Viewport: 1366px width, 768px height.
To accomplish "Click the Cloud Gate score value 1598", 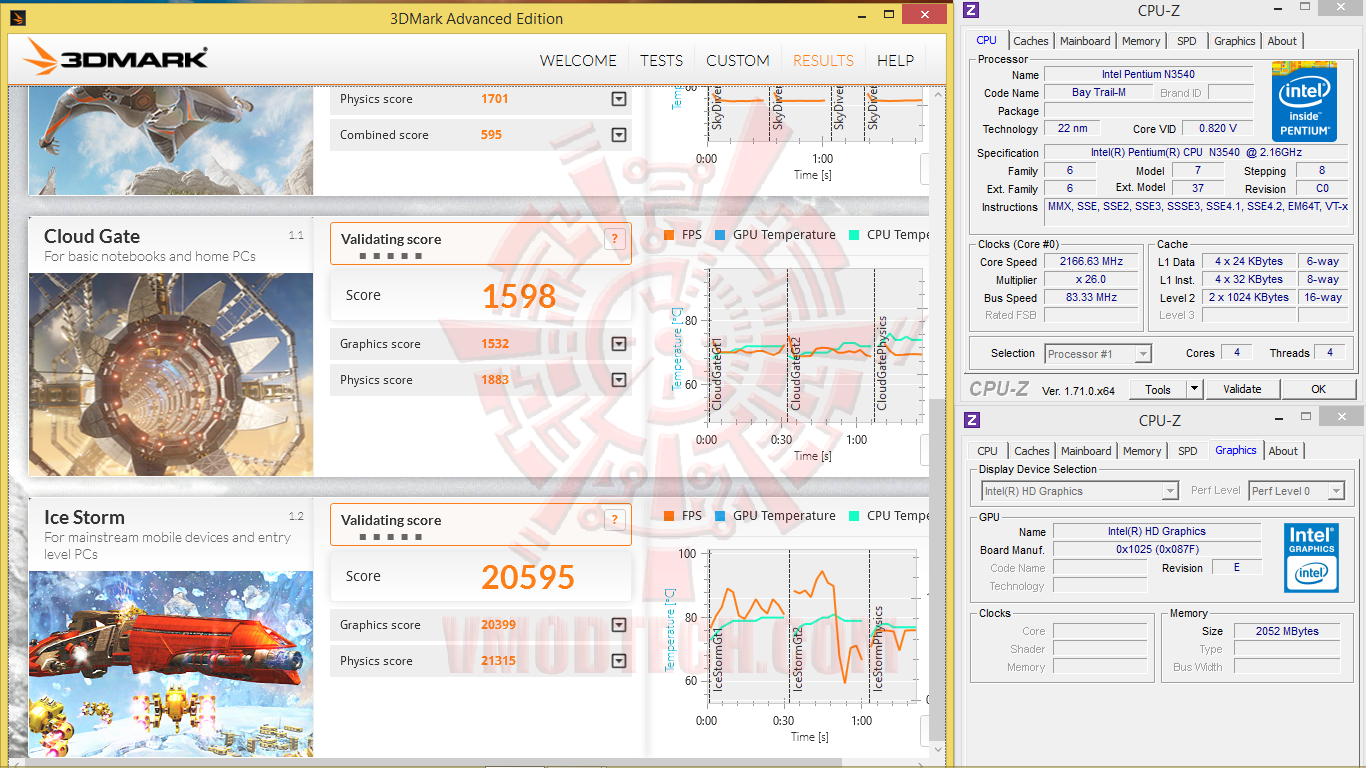I will point(519,296).
